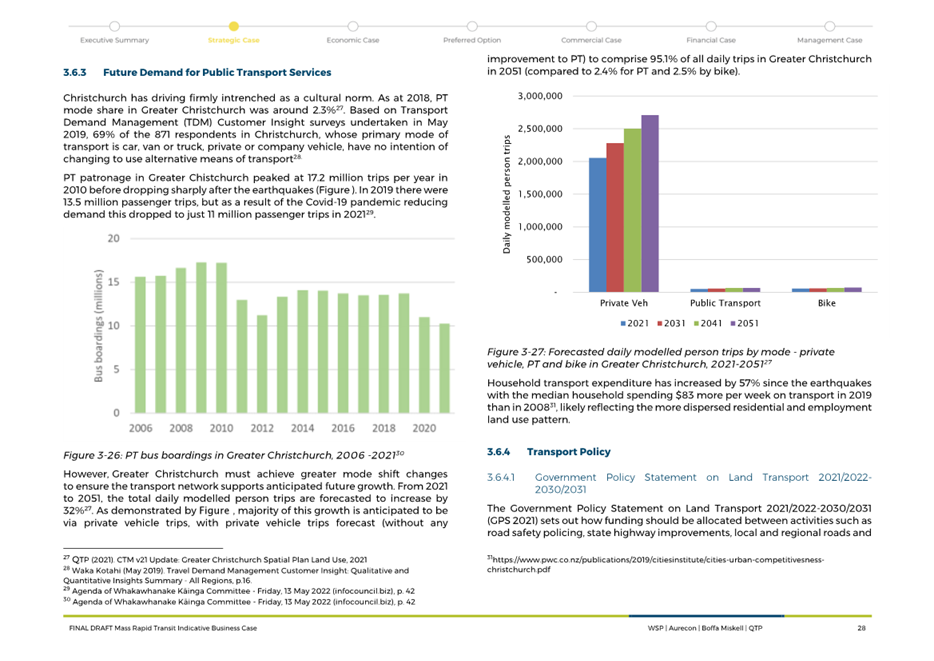The image size is (934, 661).
Task: Click the Bus boardings (millions) axis title
Action: click(98, 326)
